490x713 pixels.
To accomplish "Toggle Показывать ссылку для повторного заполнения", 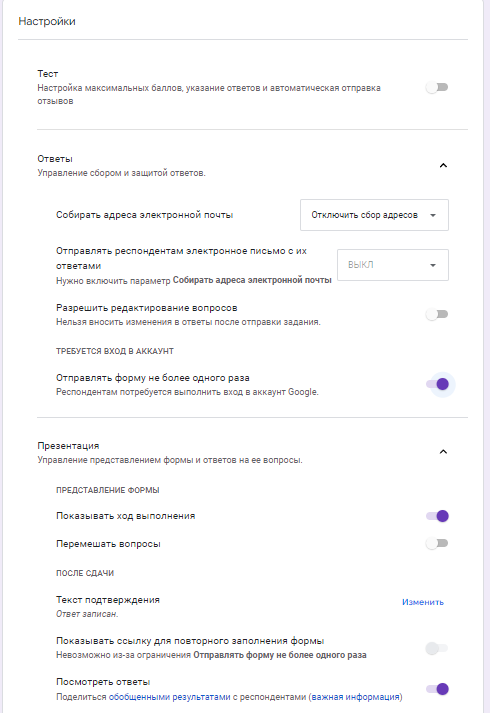I will tap(437, 648).
